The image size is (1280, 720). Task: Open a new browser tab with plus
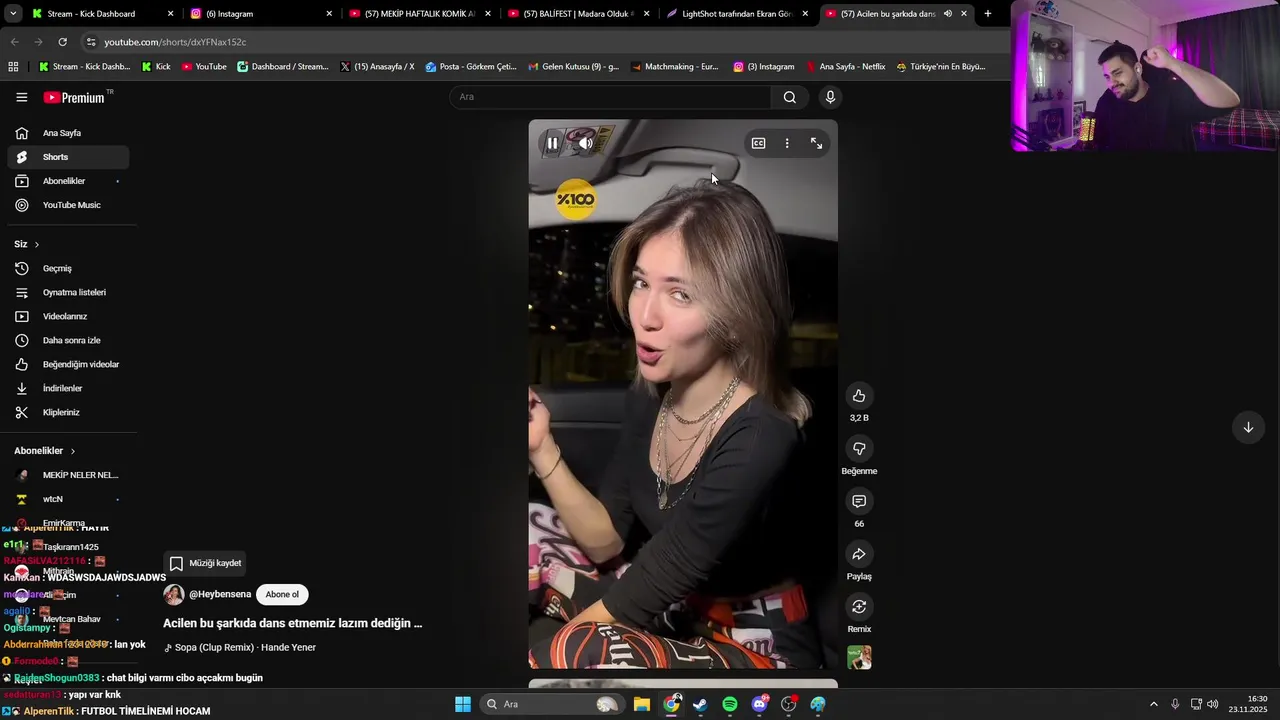(988, 14)
